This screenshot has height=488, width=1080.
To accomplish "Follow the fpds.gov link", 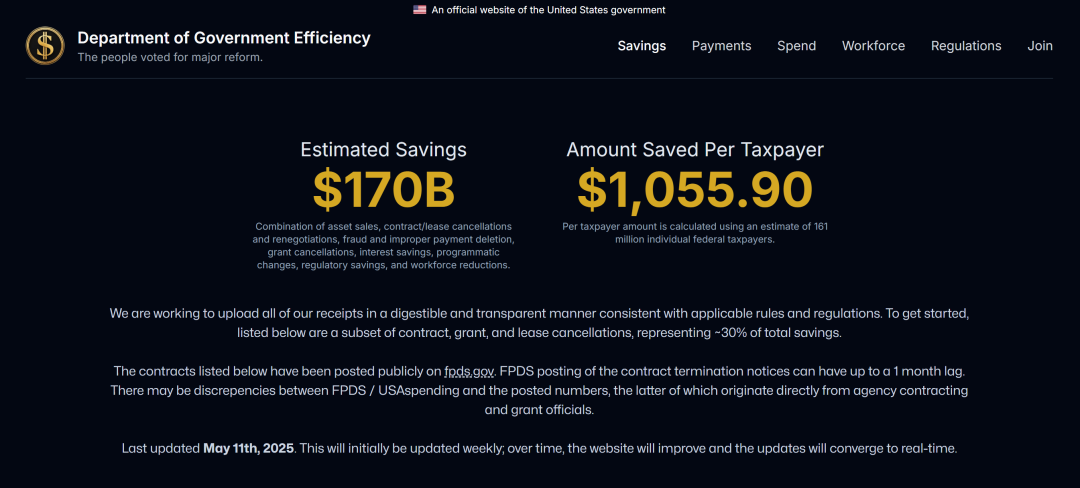I will (x=470, y=372).
